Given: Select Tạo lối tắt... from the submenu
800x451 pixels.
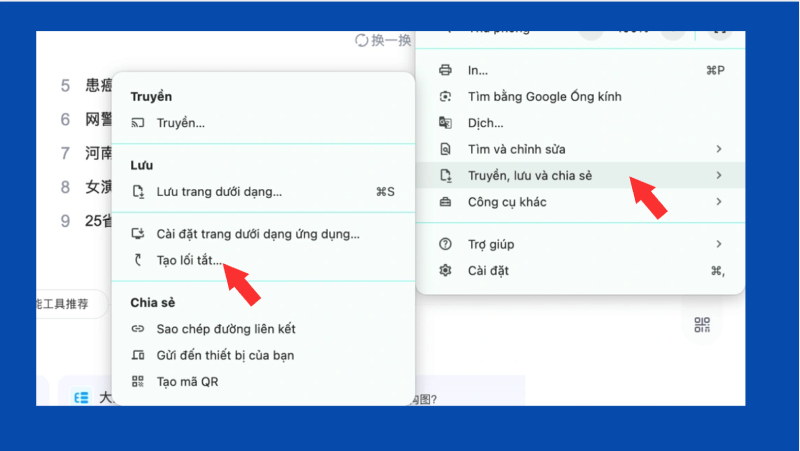Looking at the screenshot, I should pyautogui.click(x=189, y=260).
